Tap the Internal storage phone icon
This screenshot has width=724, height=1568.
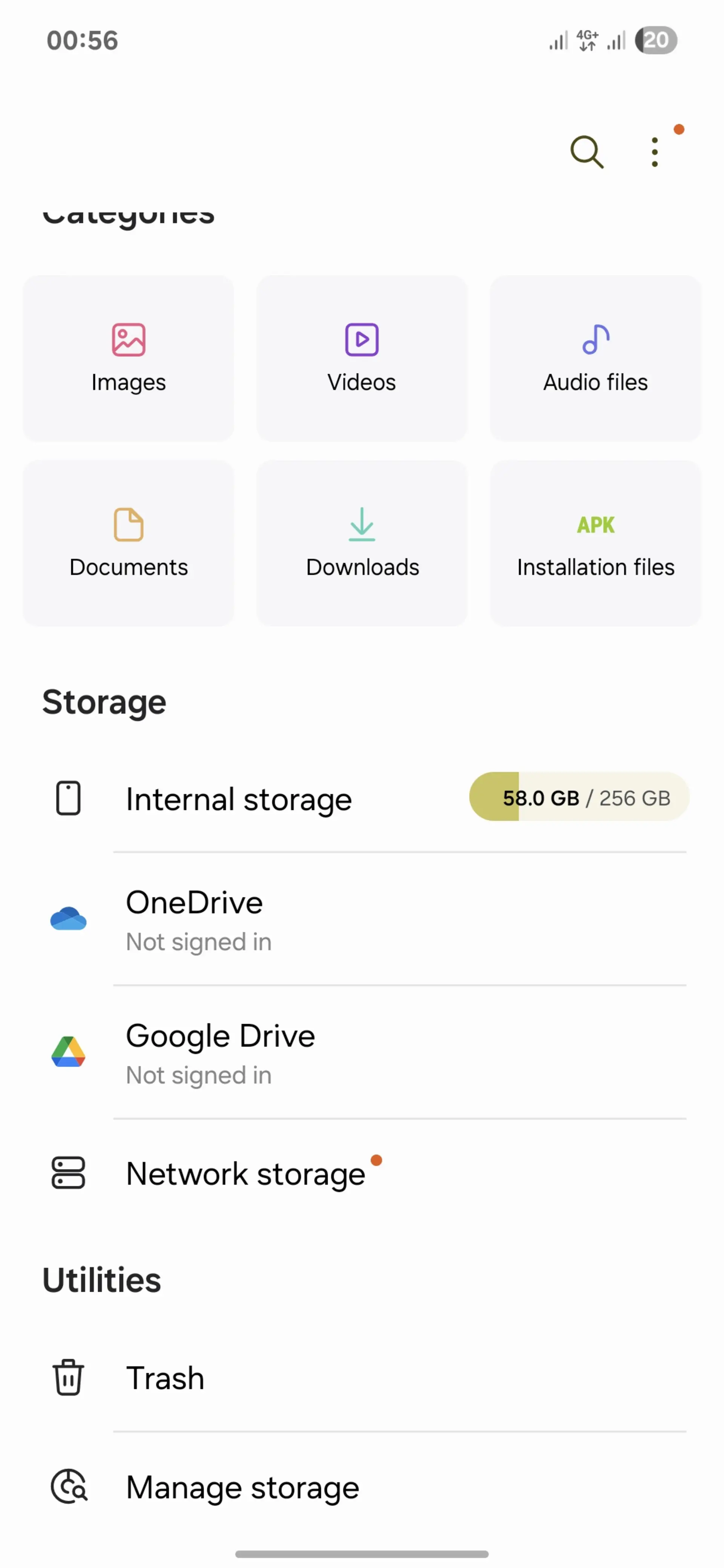click(x=68, y=798)
